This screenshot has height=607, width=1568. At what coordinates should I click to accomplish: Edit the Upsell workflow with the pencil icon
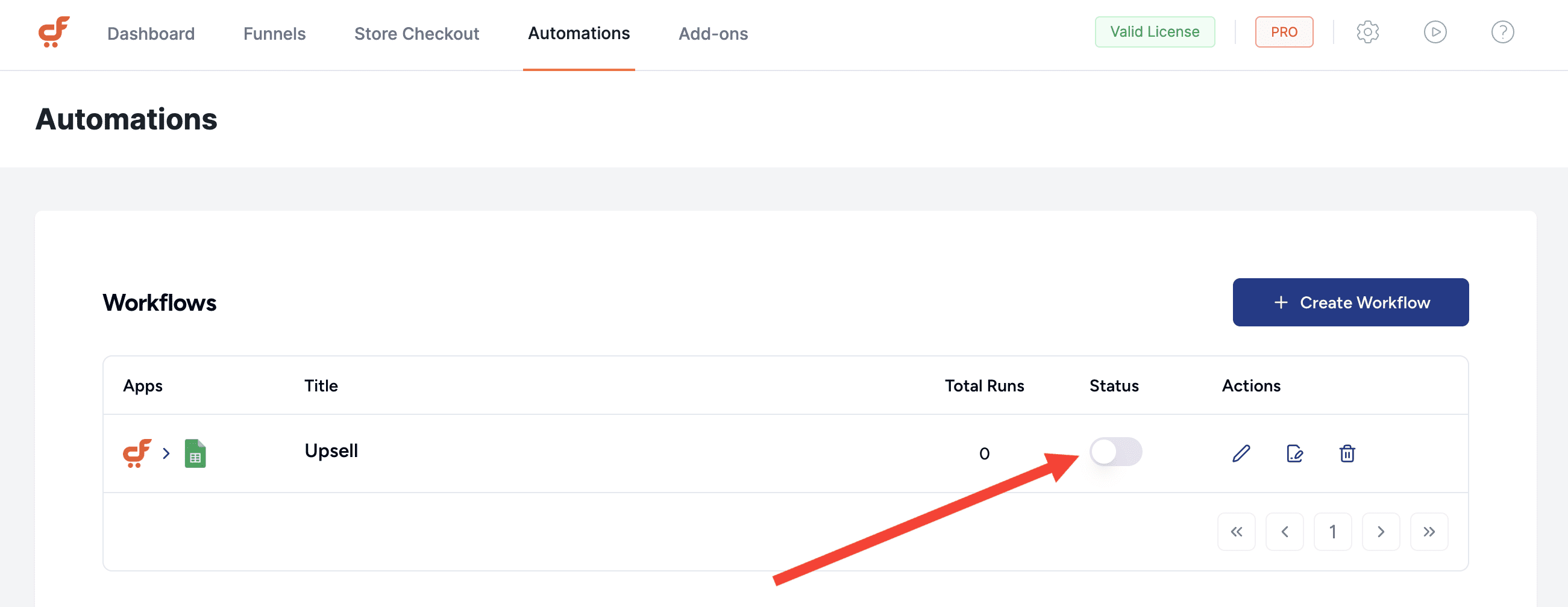click(1241, 453)
